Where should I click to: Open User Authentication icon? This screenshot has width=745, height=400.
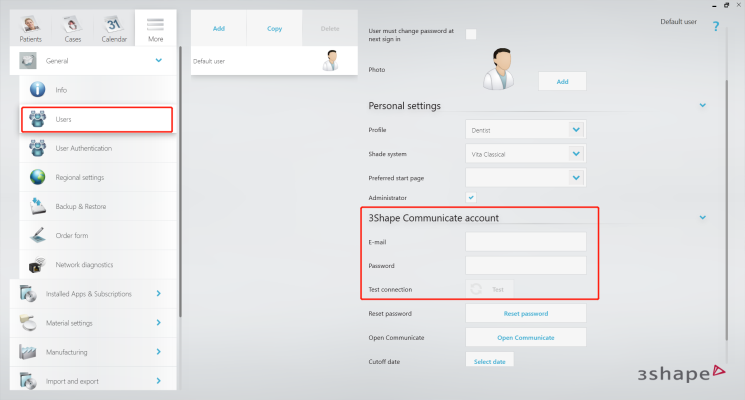[38, 148]
